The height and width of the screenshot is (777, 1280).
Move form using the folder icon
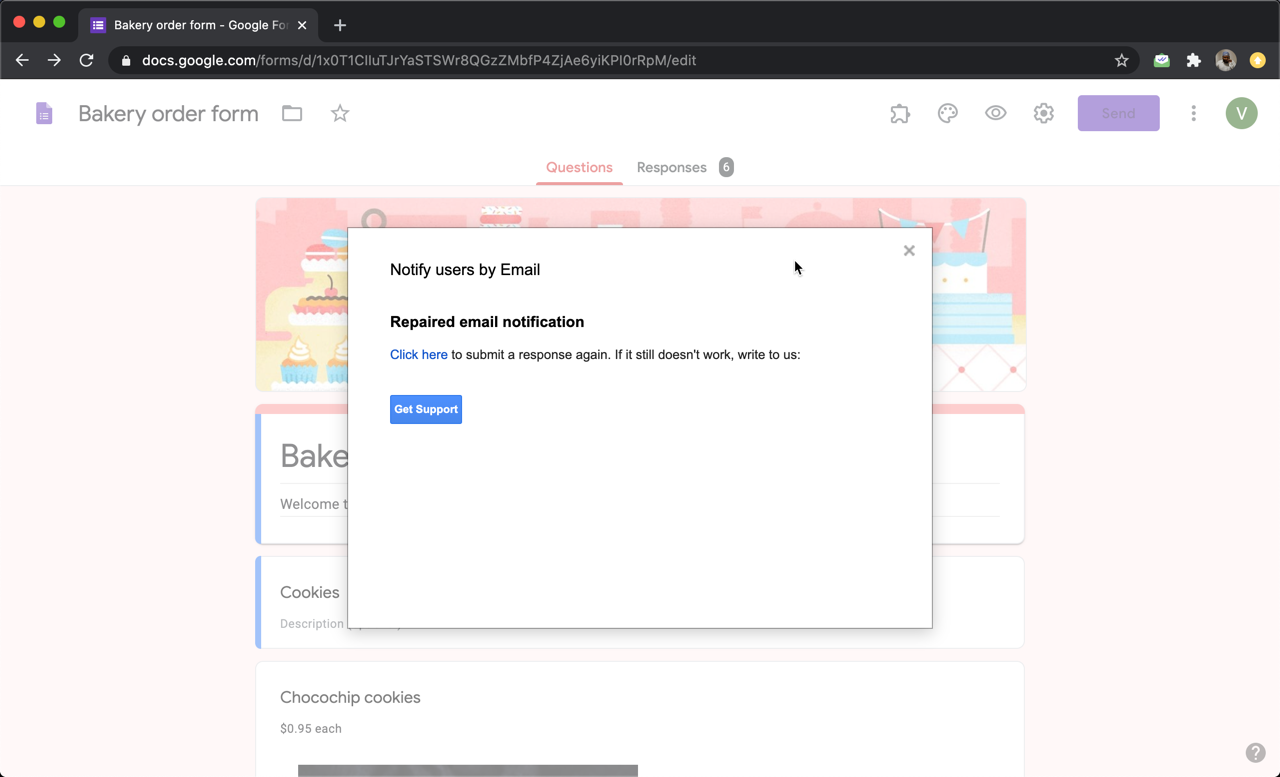(291, 113)
